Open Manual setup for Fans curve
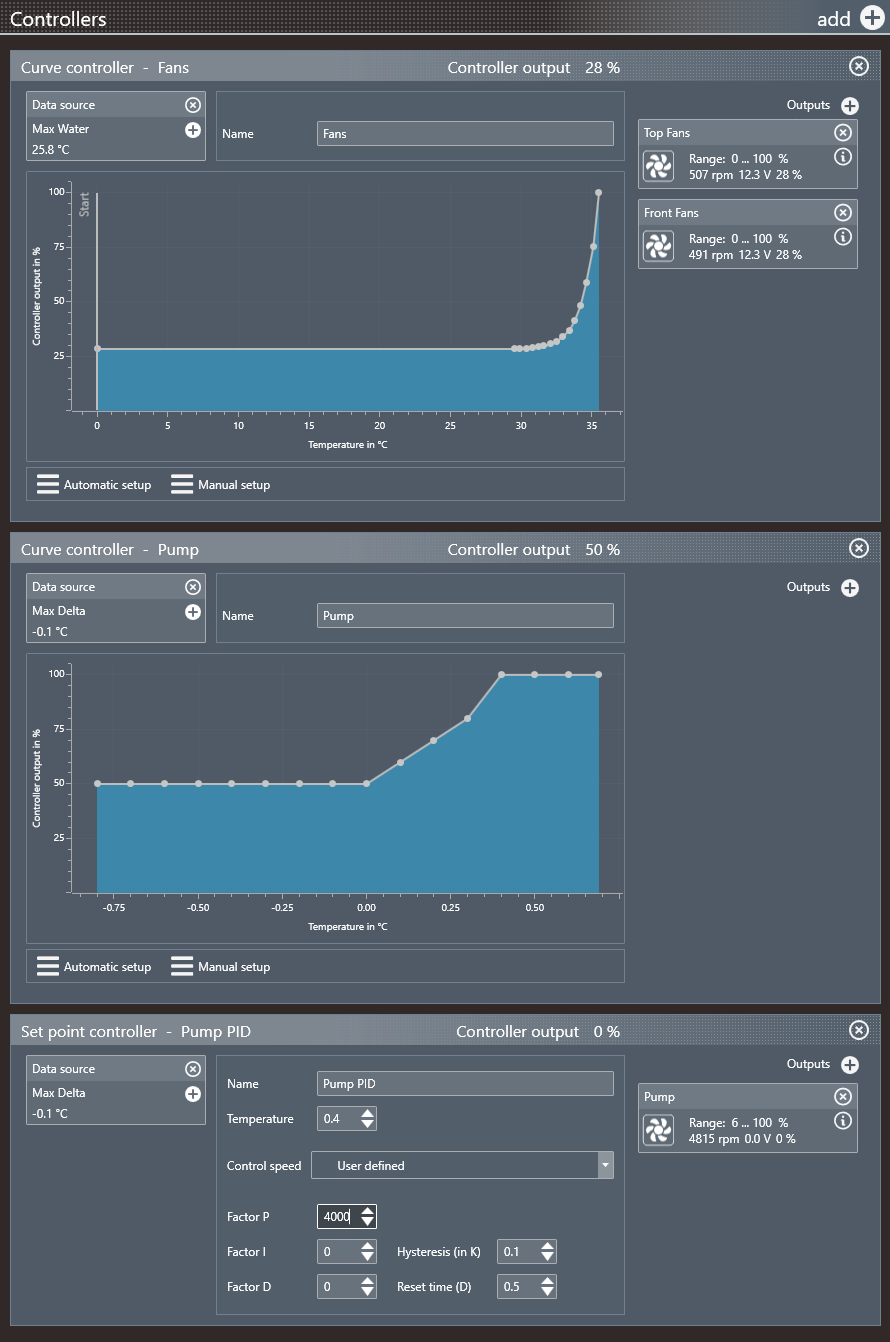This screenshot has height=1342, width=890. [x=221, y=485]
